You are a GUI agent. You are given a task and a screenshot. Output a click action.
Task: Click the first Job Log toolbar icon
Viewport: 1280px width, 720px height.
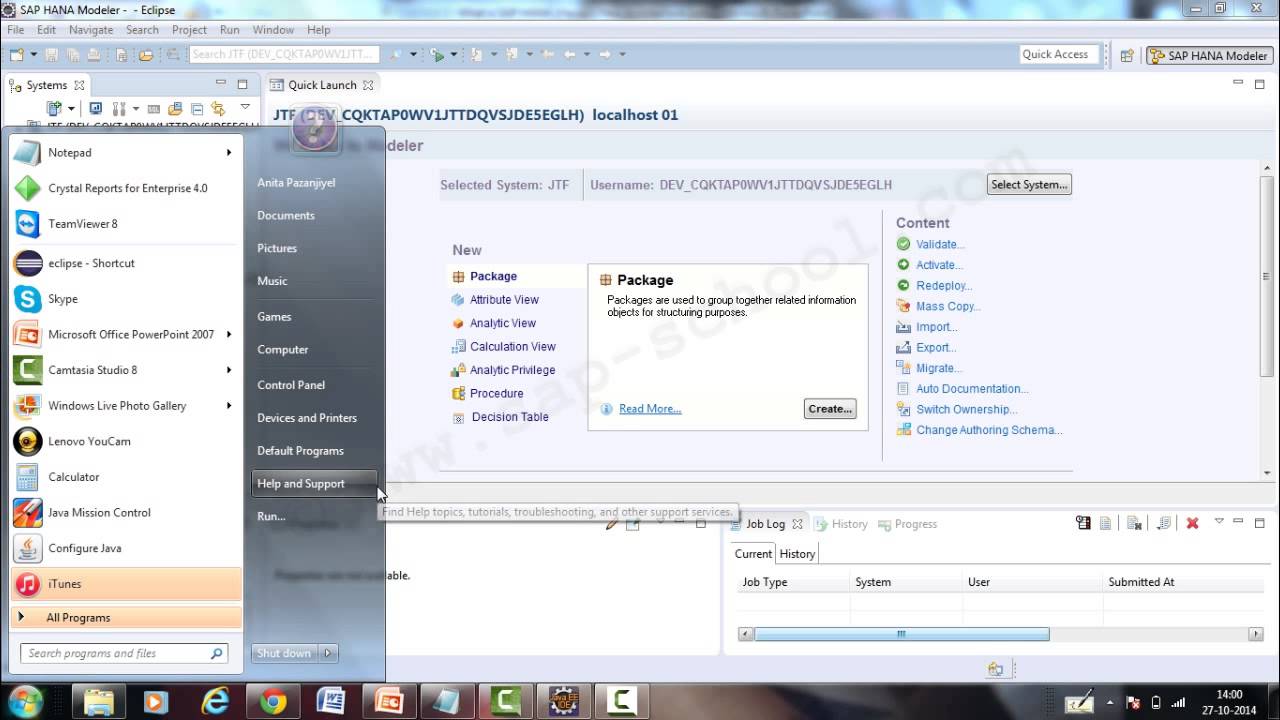(x=1083, y=523)
